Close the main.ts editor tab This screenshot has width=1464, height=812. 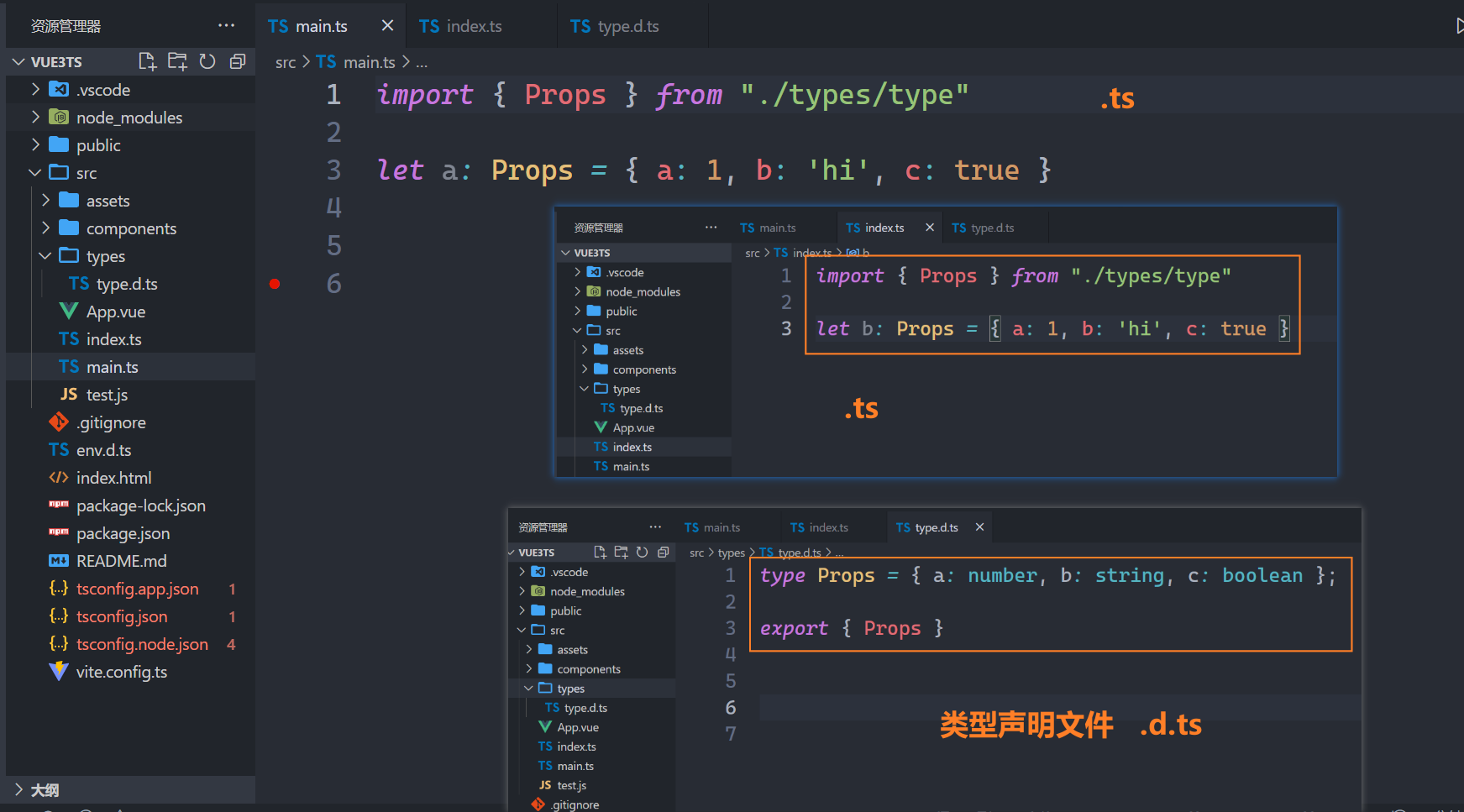387,25
